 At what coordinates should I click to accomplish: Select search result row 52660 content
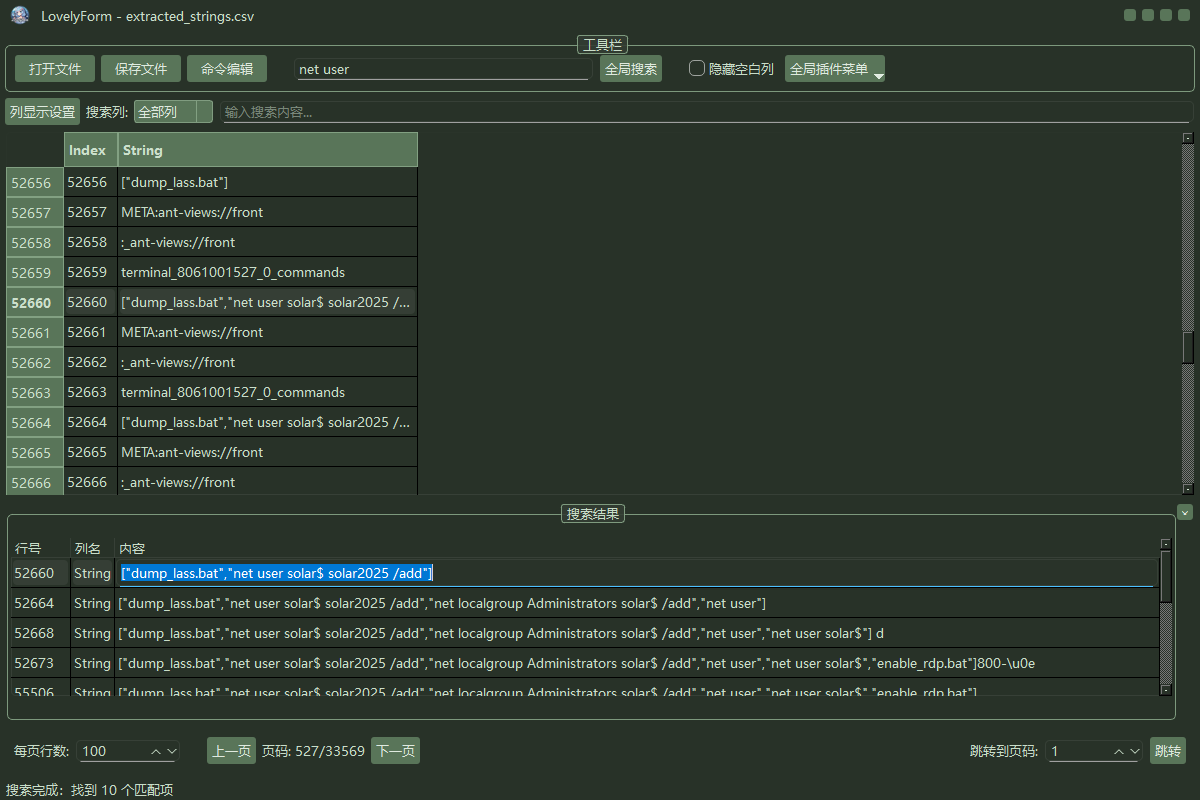click(x=636, y=573)
